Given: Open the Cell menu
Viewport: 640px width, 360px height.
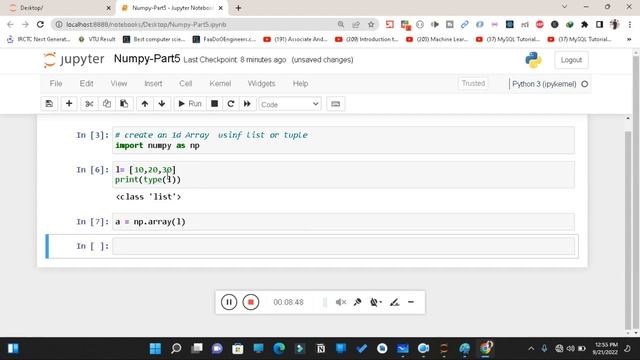Looking at the screenshot, I should pyautogui.click(x=185, y=83).
